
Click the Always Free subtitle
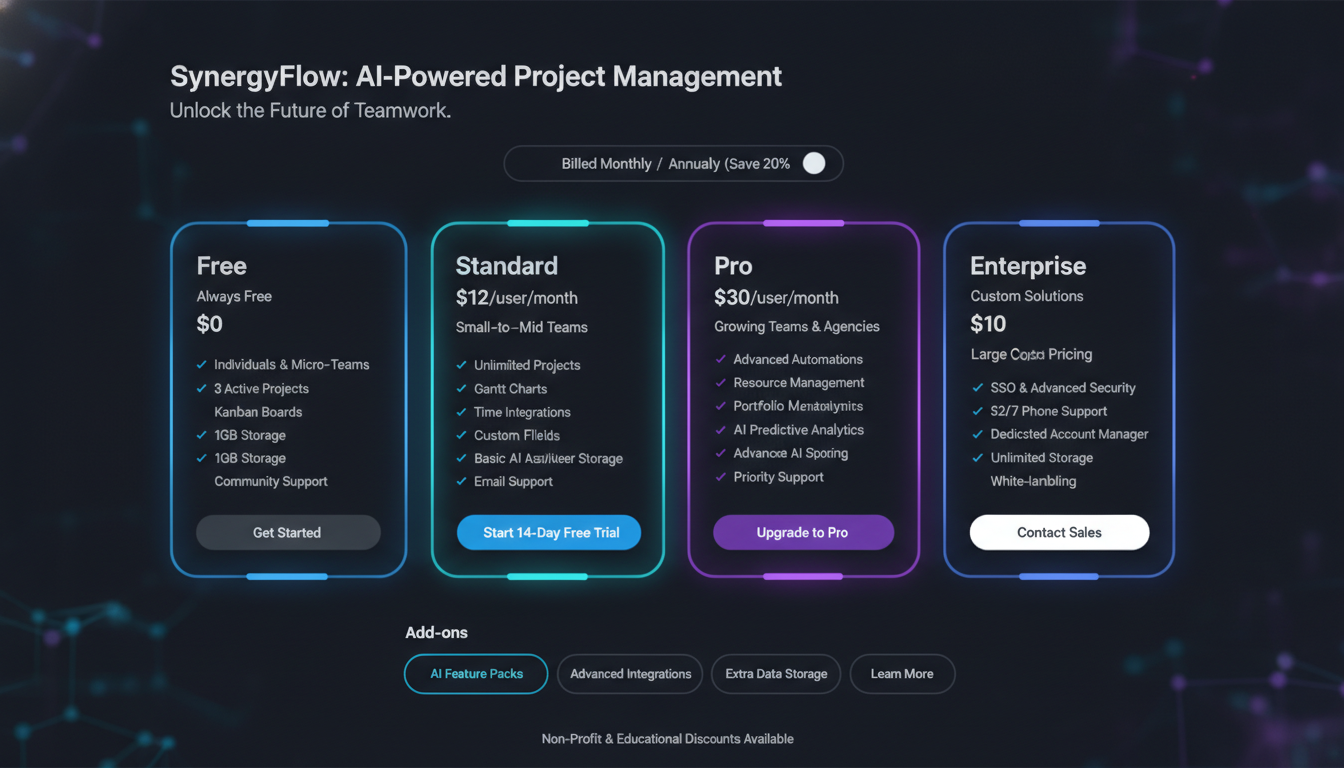pyautogui.click(x=234, y=296)
